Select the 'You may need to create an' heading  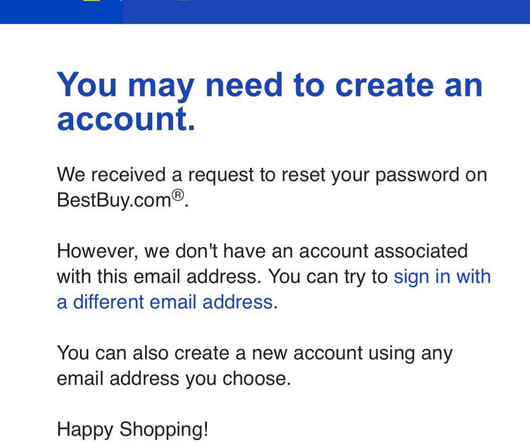pyautogui.click(x=269, y=86)
